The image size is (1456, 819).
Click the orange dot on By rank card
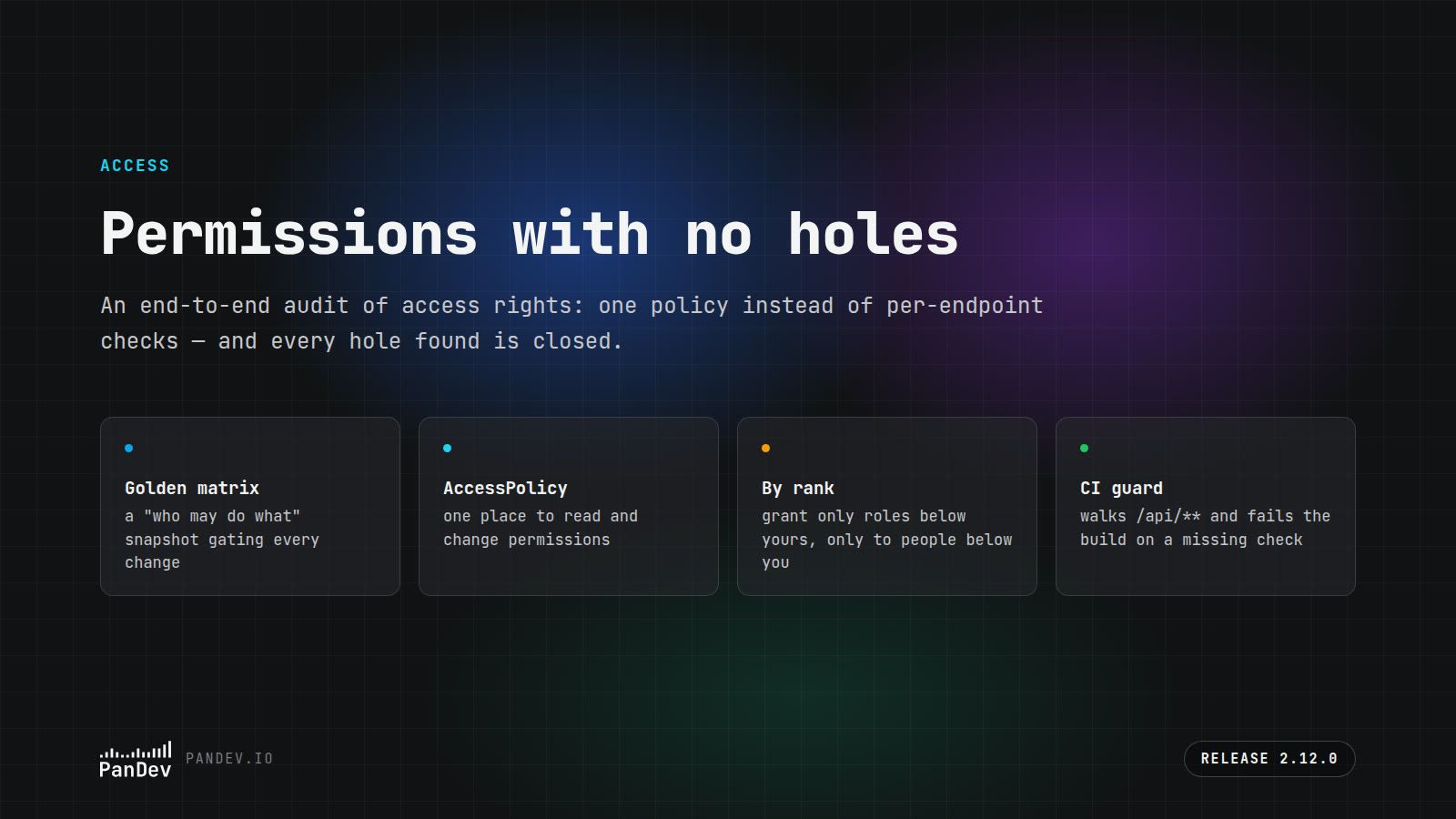[766, 449]
